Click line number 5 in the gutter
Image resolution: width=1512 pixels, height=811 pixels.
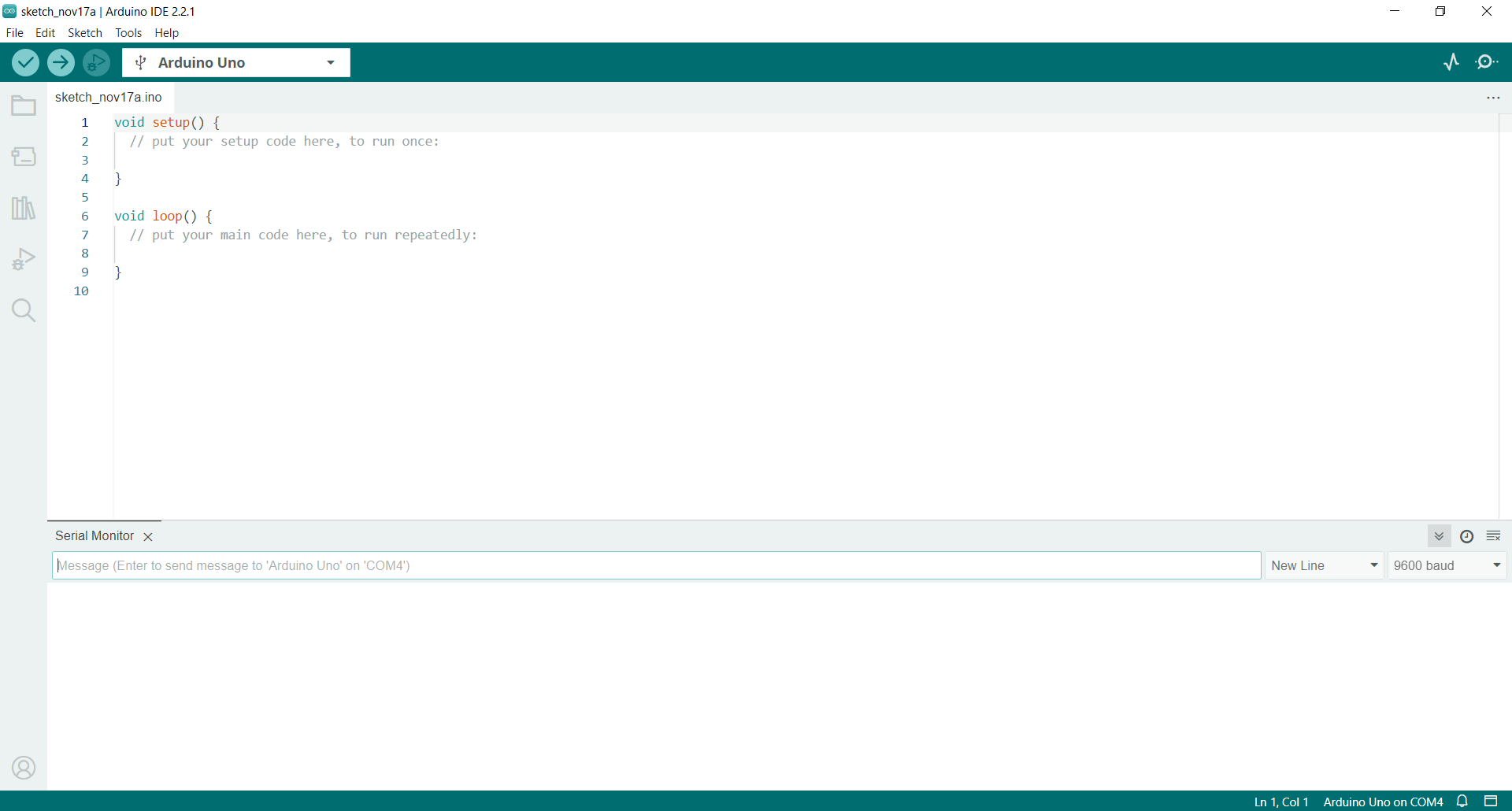[85, 197]
